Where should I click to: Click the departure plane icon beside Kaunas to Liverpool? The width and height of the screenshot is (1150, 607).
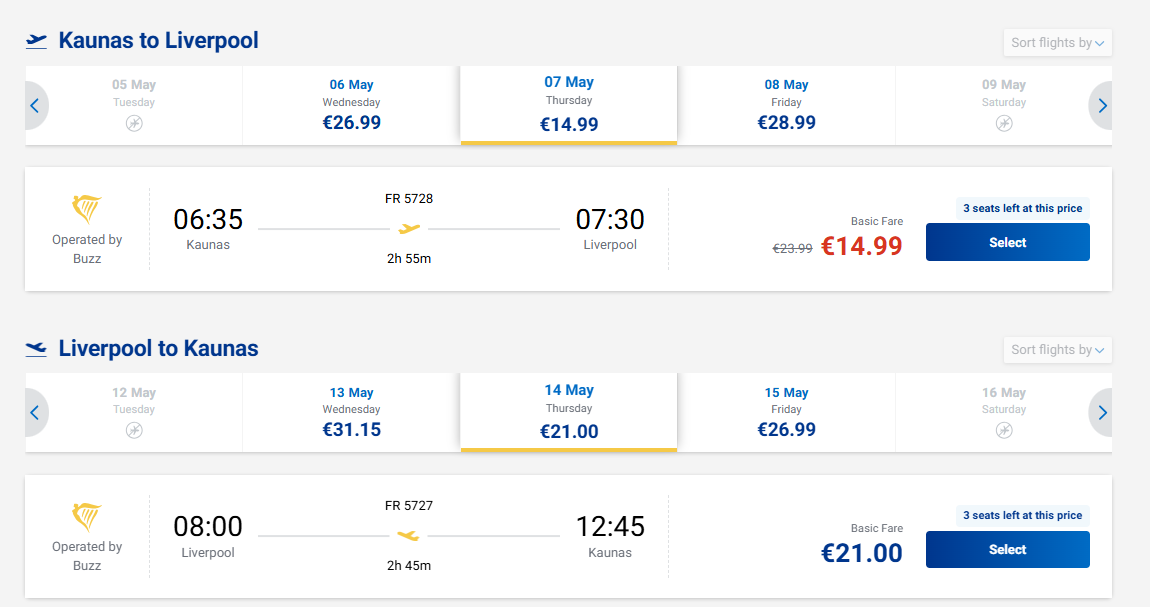(x=36, y=41)
